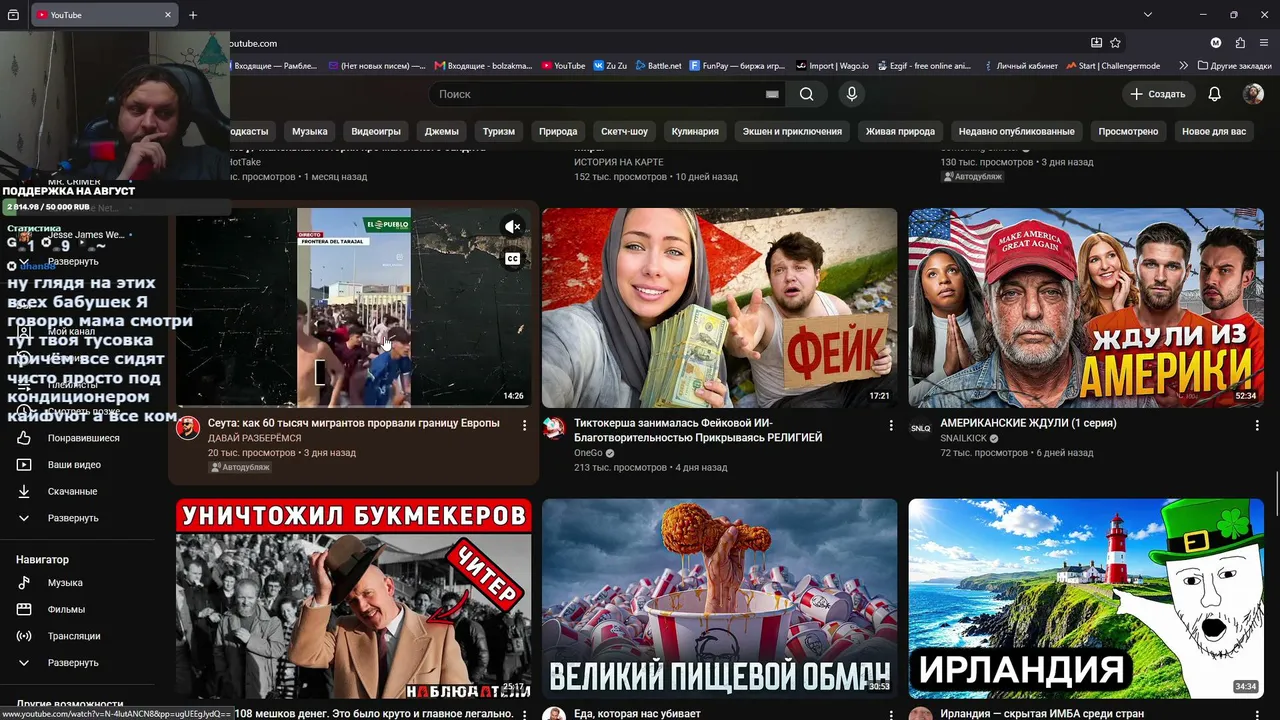Screen dimensions: 1280x720
Task: Select the Джемы filter chip
Action: (x=442, y=131)
